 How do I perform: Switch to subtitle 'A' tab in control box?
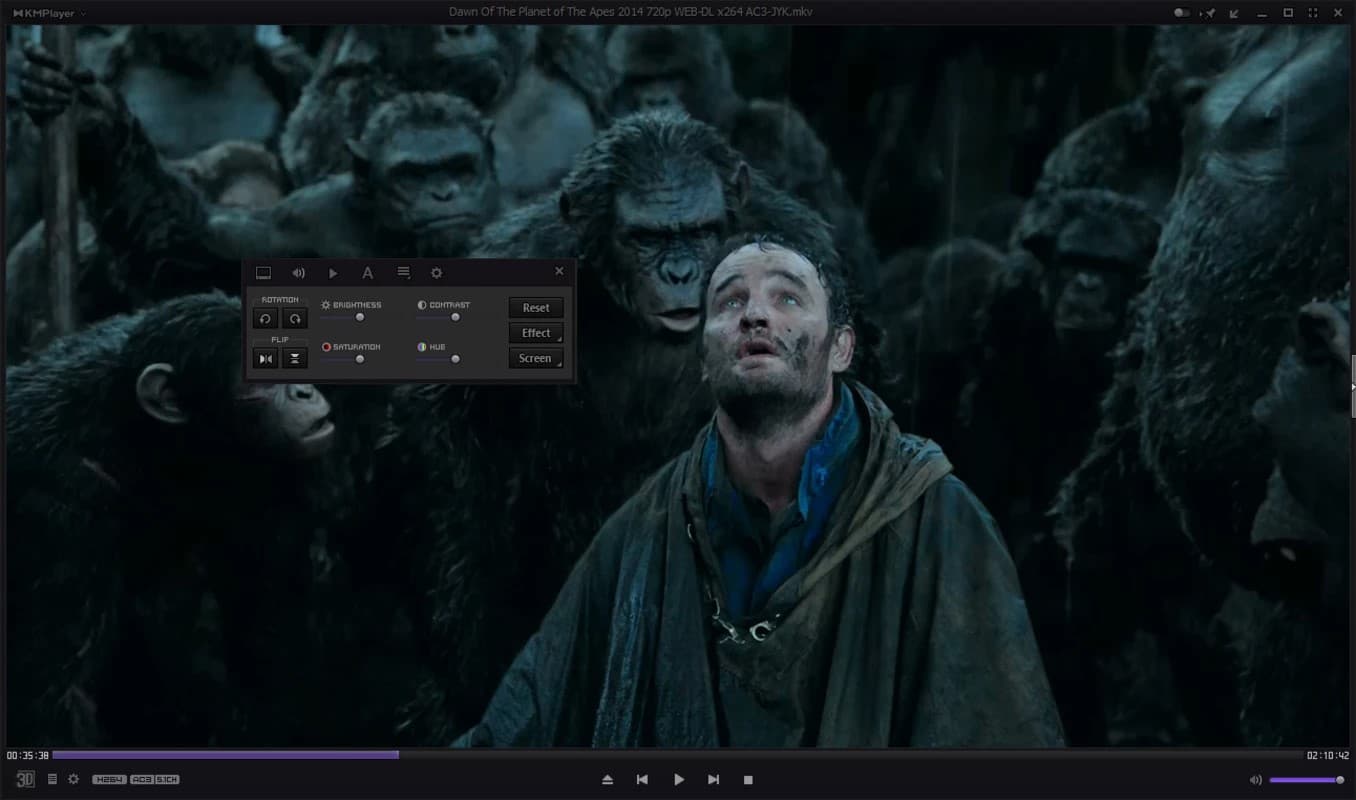pos(367,273)
